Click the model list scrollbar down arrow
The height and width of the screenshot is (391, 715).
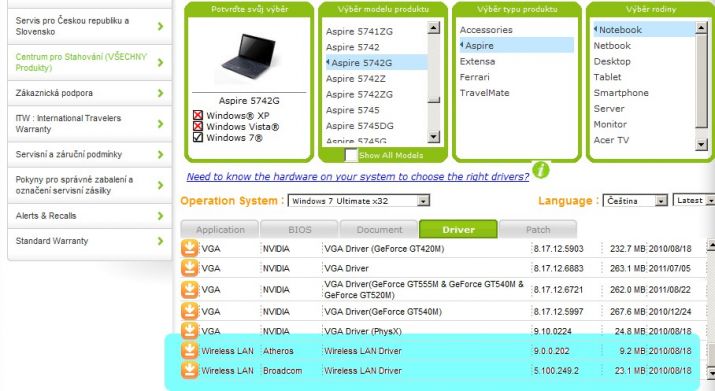(434, 136)
